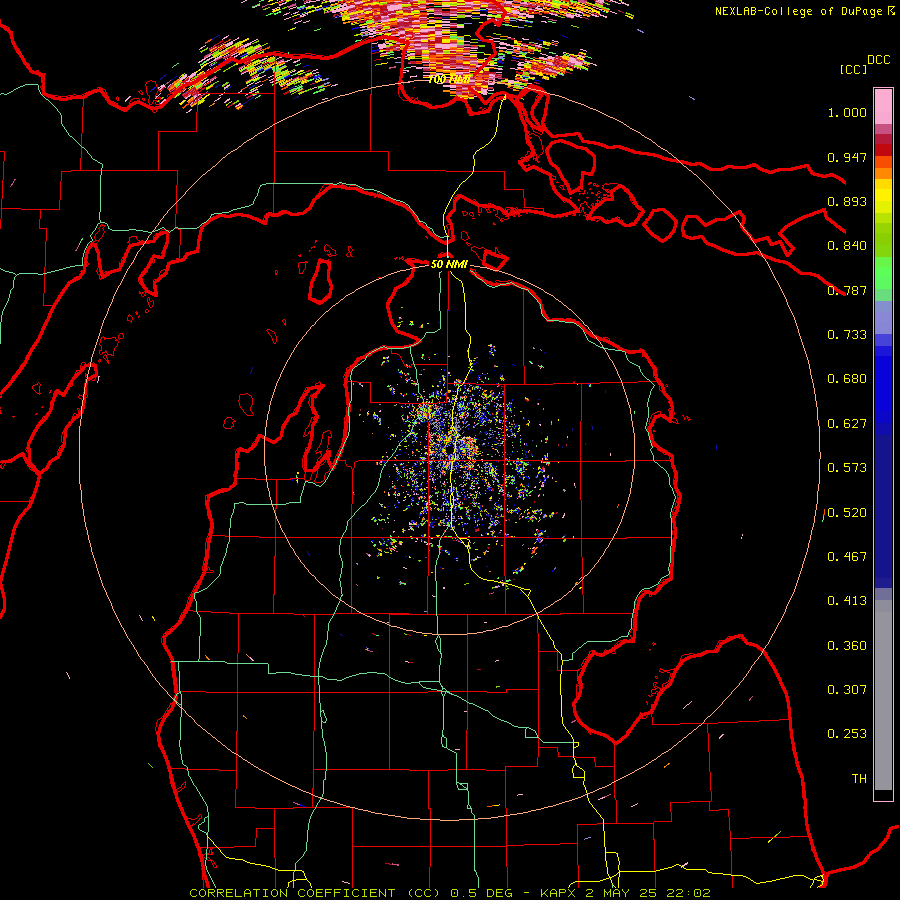Image resolution: width=900 pixels, height=900 pixels.
Task: Select the 0.733 scale value
Action: click(x=847, y=335)
